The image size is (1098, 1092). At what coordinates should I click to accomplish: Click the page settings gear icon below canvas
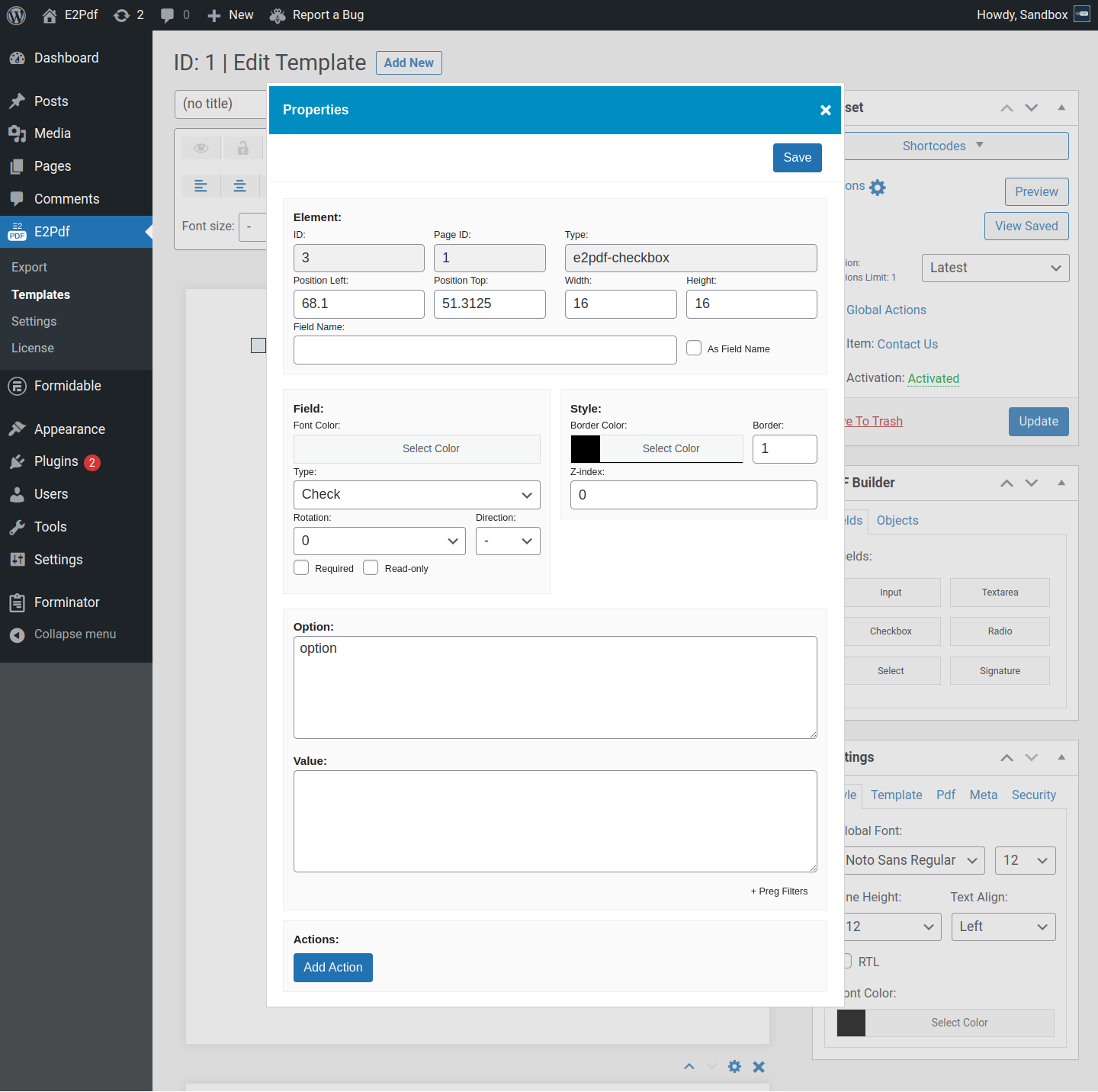point(734,1067)
